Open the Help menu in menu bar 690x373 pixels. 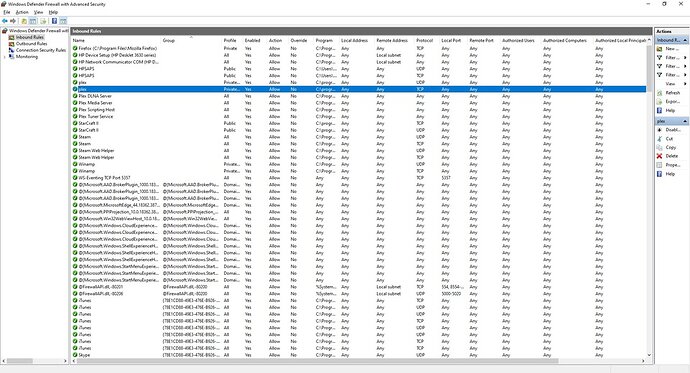[53, 12]
